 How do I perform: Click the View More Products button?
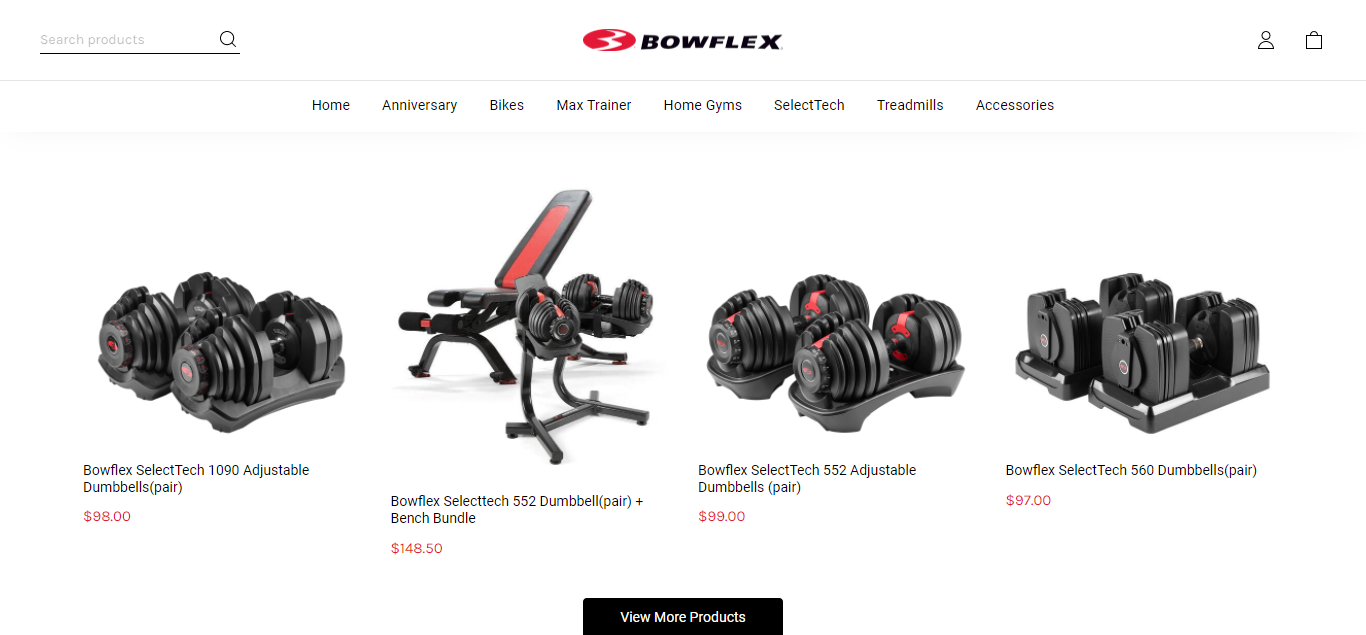tap(683, 617)
